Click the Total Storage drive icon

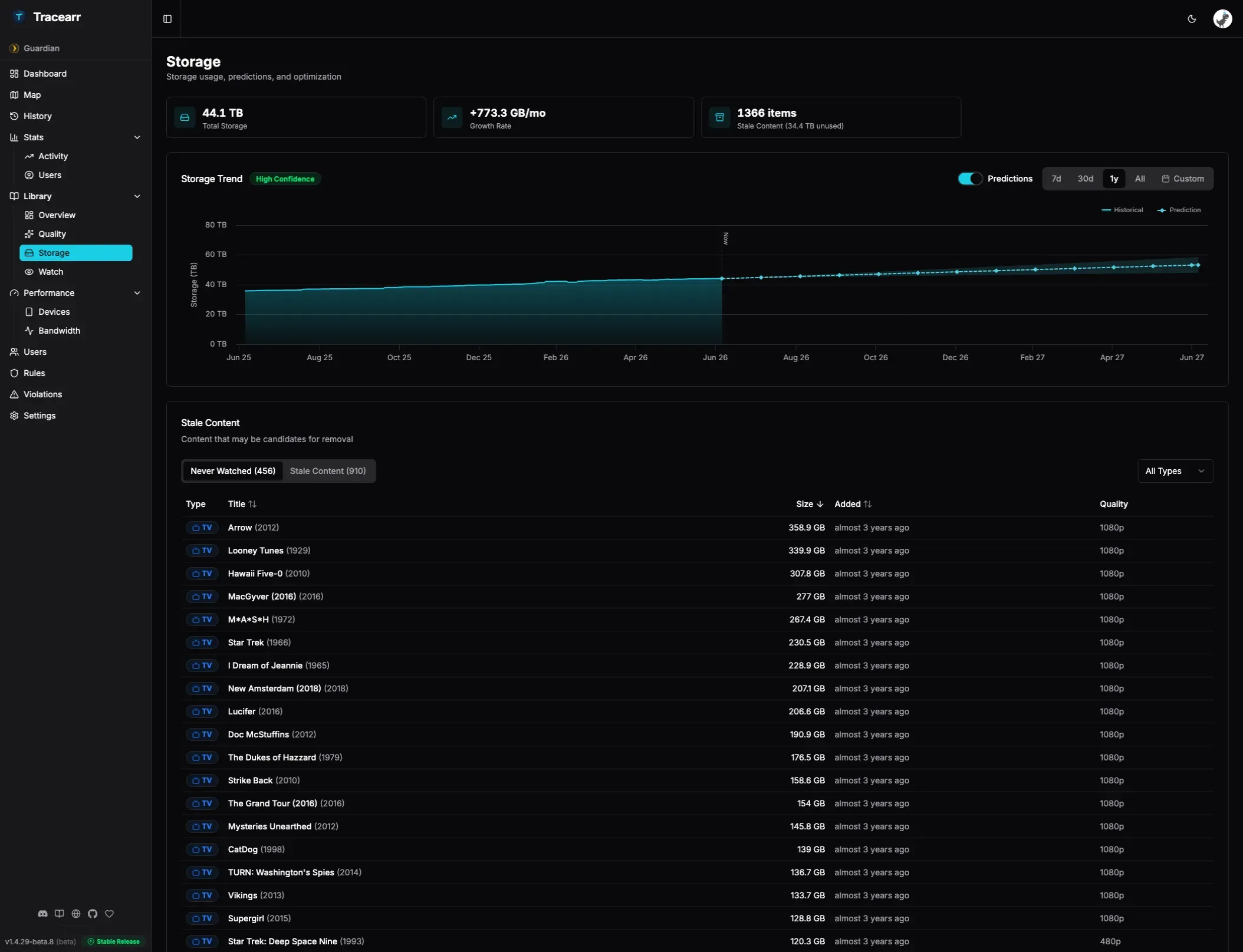pos(185,117)
